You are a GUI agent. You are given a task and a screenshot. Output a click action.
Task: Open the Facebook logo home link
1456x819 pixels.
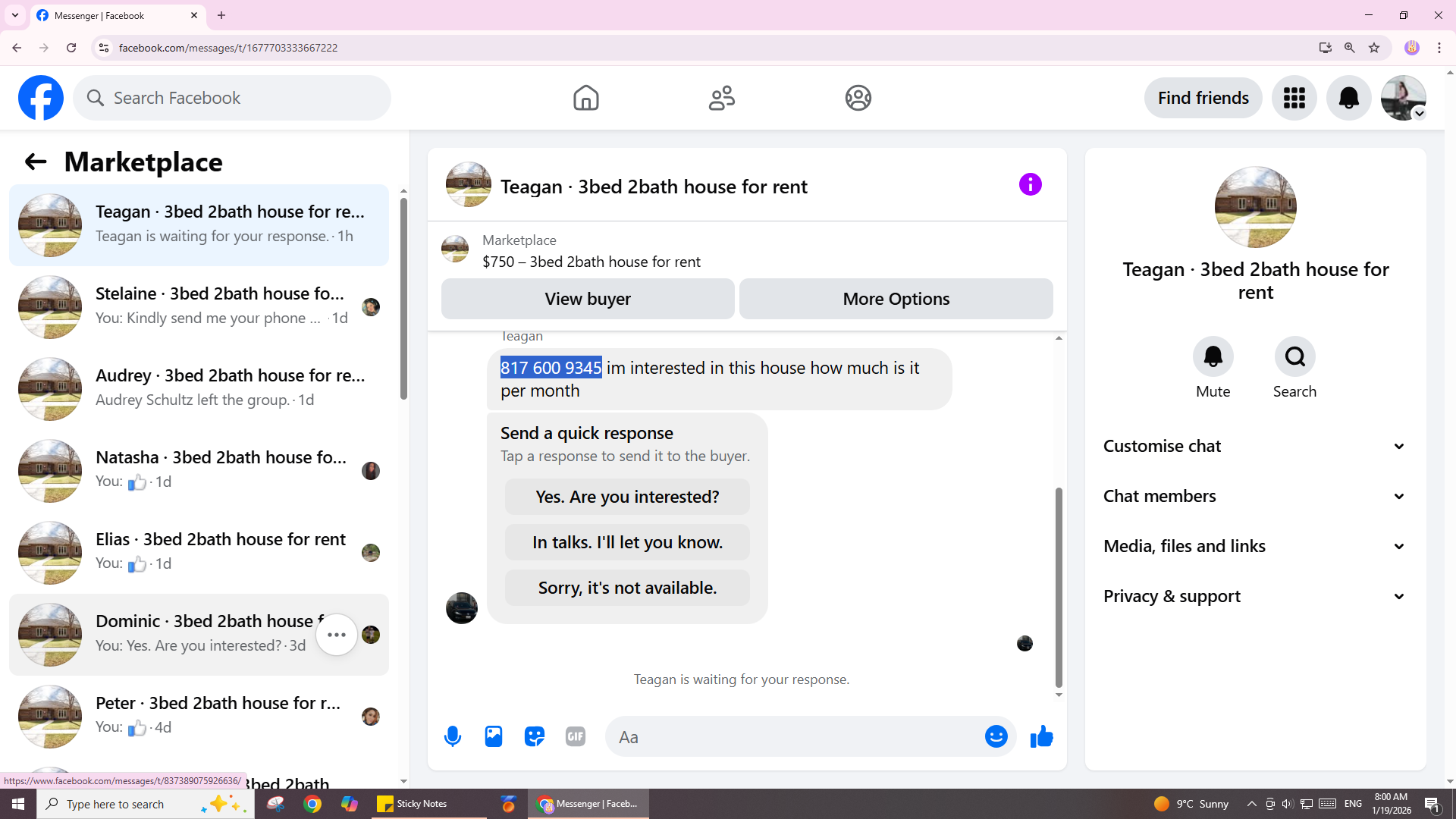[x=41, y=98]
